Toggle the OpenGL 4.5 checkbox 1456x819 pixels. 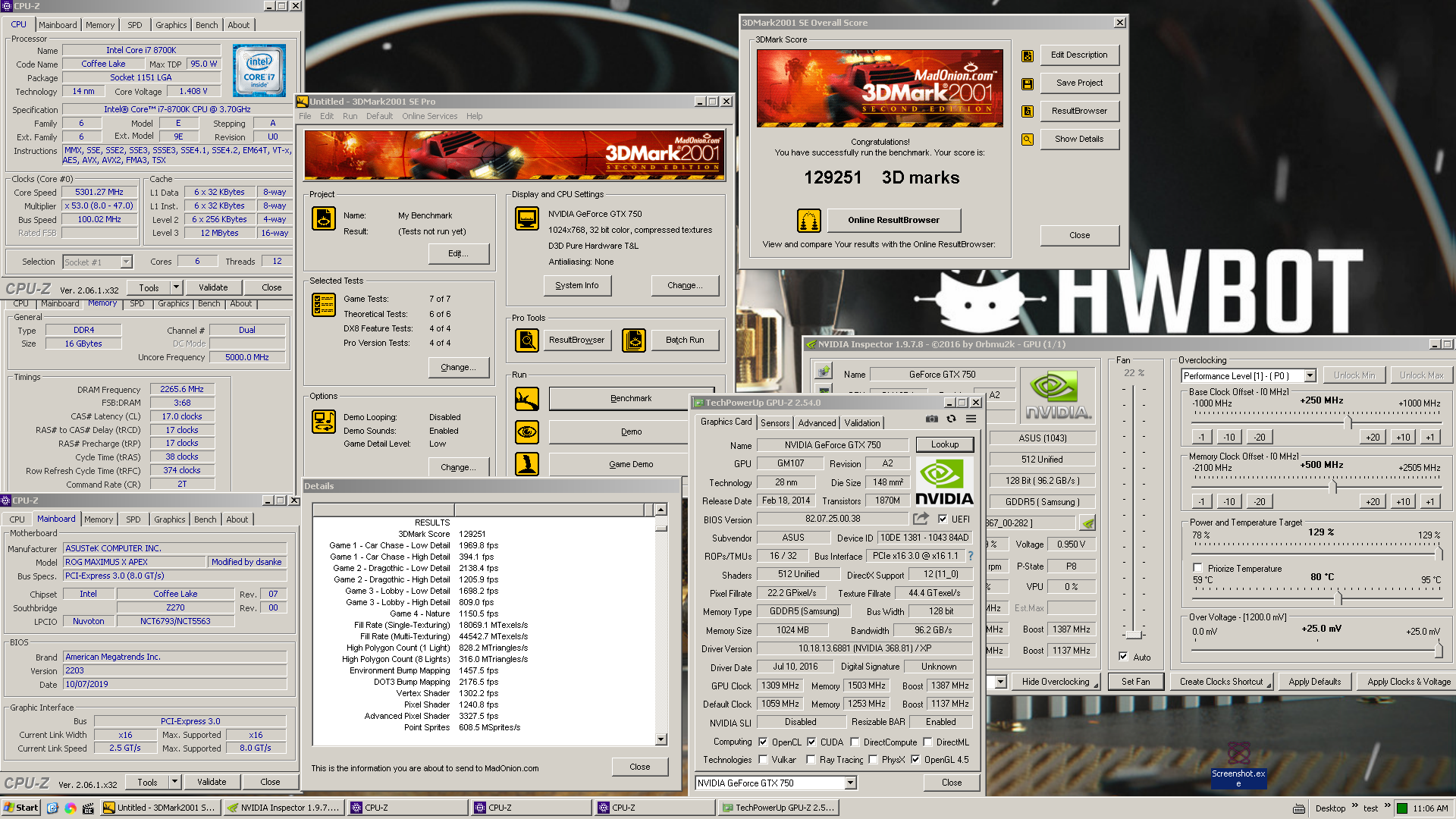click(x=915, y=760)
